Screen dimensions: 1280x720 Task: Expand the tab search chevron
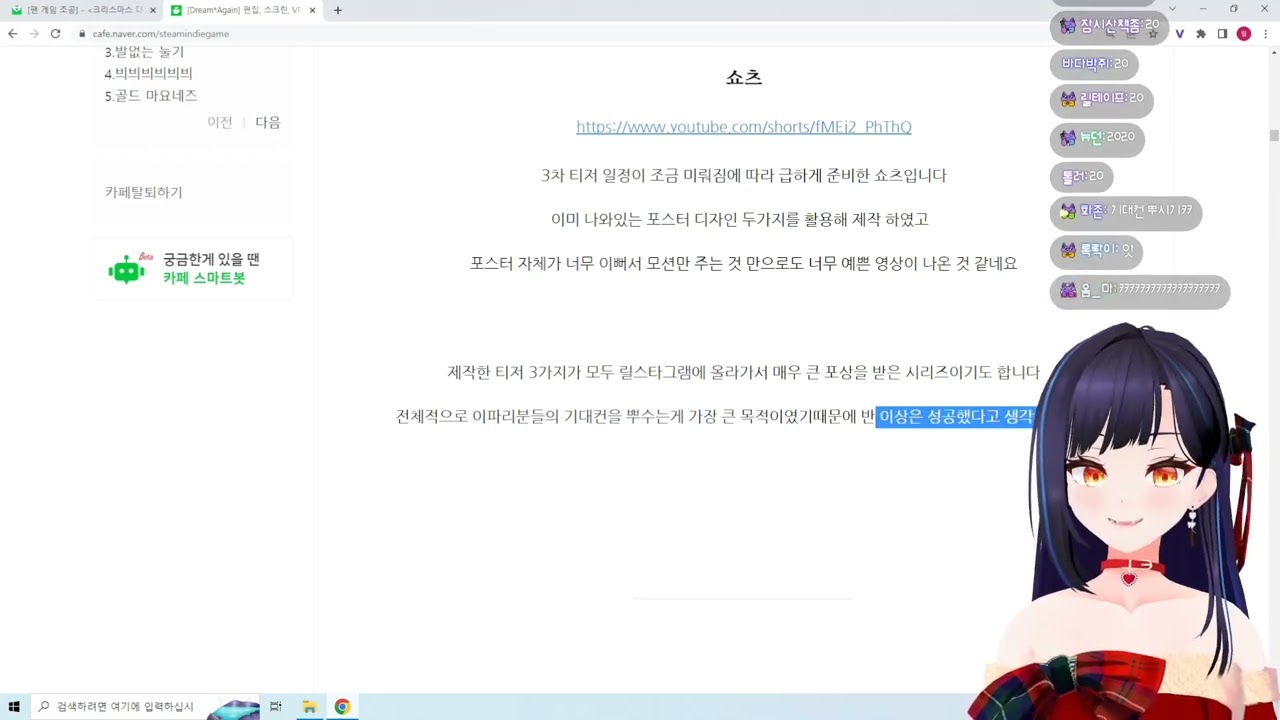pos(1172,9)
